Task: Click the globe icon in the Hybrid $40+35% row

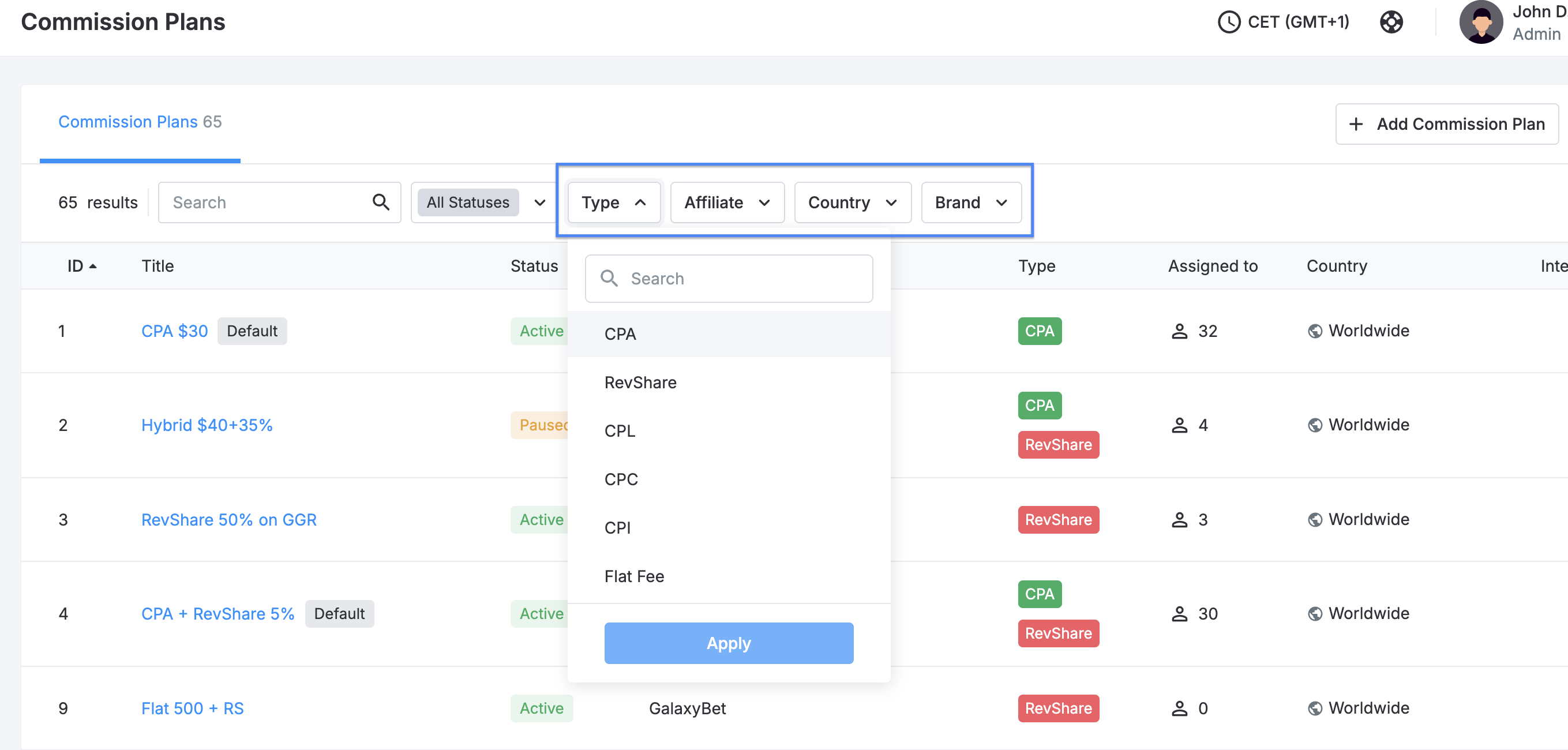Action: point(1315,425)
